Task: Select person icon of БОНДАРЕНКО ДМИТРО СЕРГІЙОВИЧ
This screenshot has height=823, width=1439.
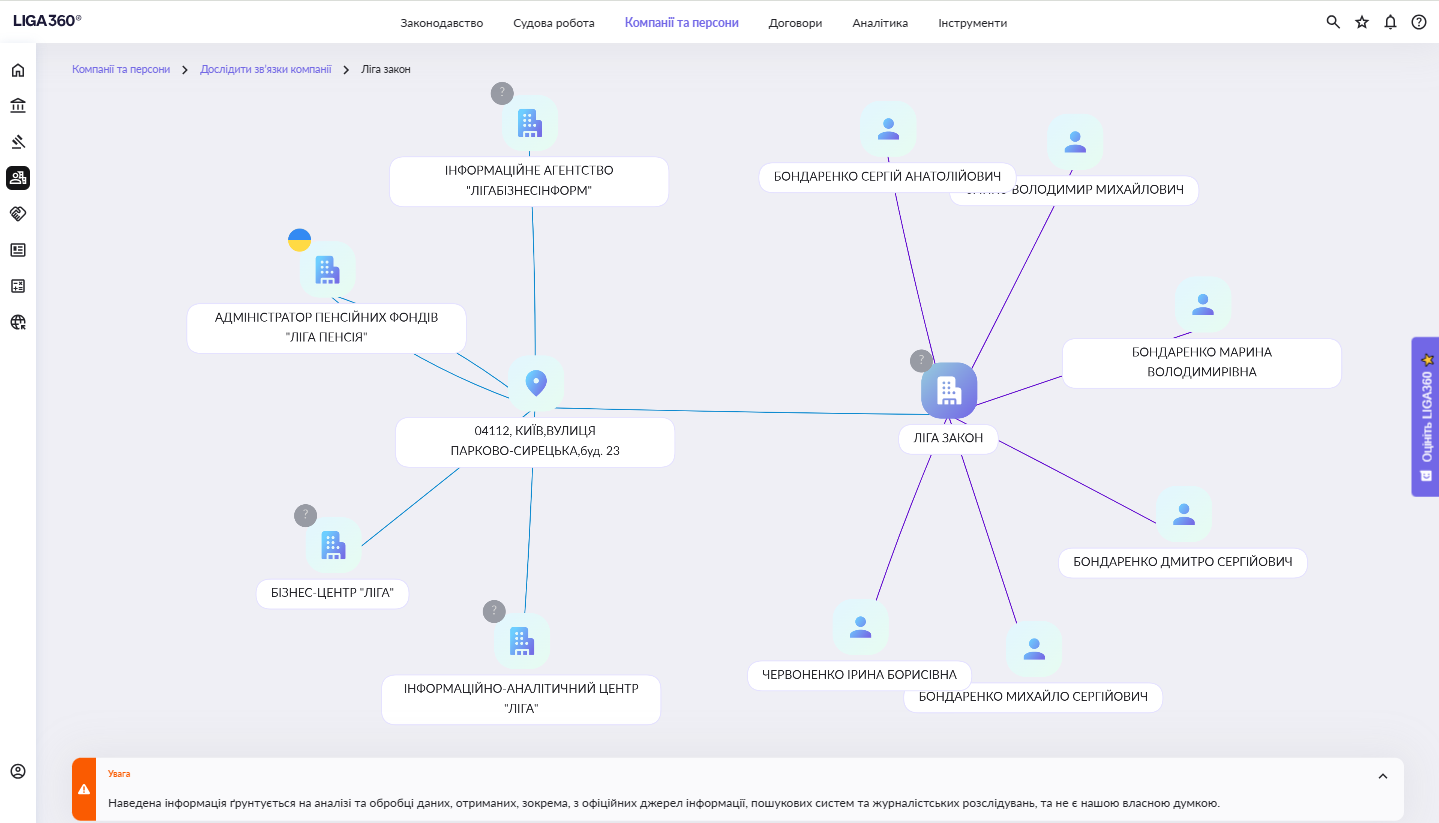Action: 1184,514
